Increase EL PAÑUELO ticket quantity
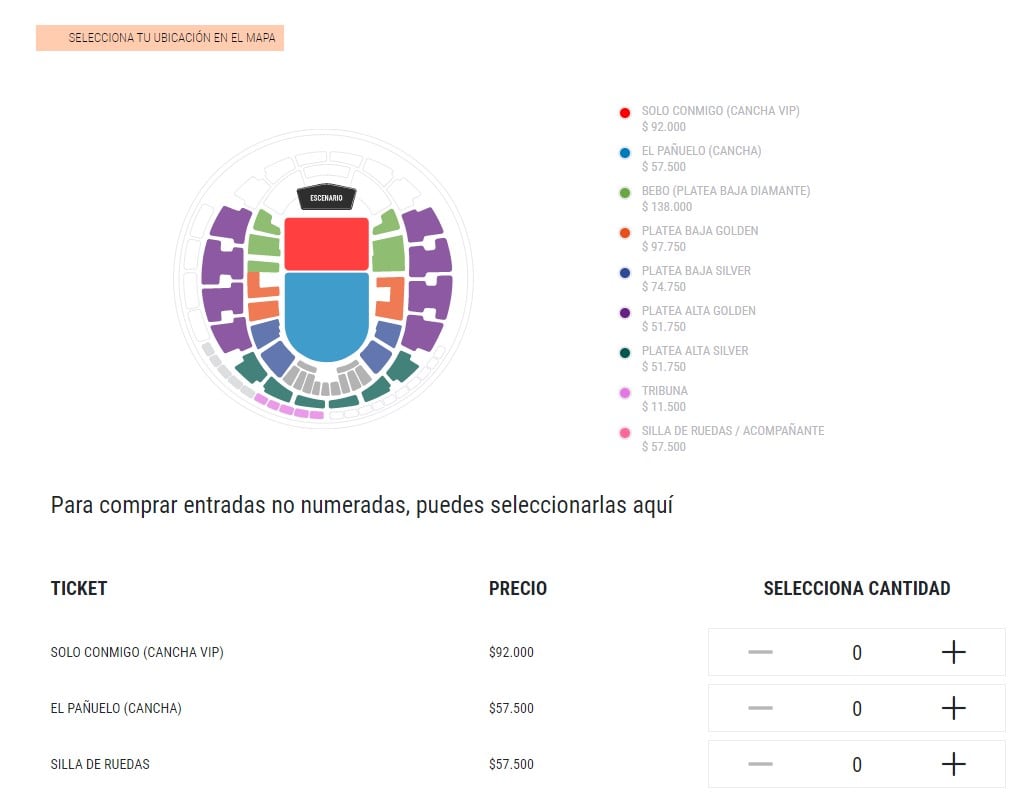 pos(953,708)
